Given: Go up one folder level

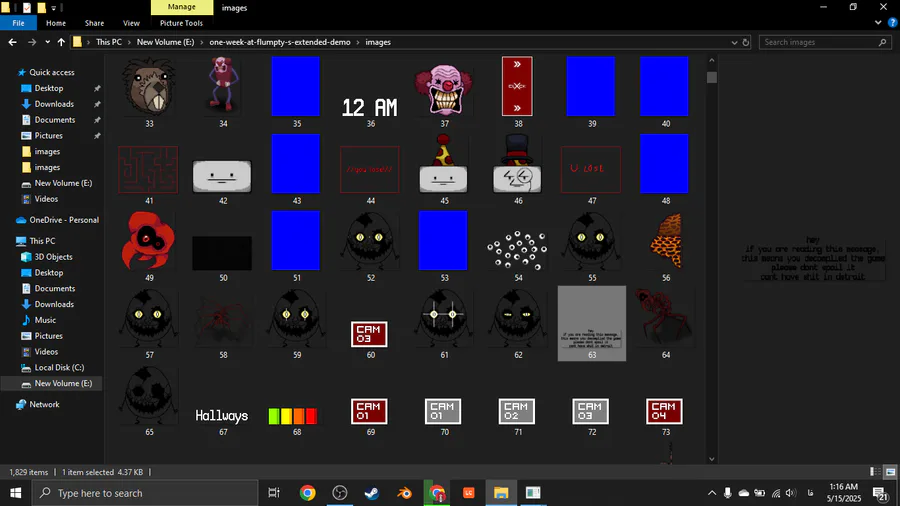Looking at the screenshot, I should click(61, 42).
